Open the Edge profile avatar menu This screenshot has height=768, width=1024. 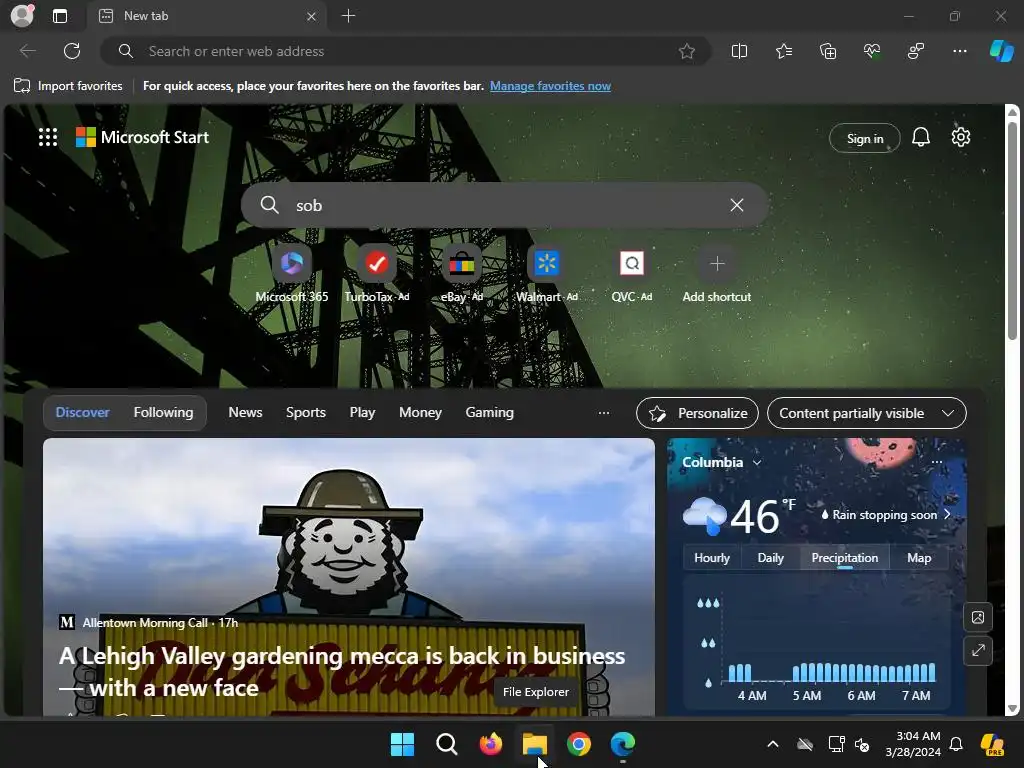pos(22,15)
